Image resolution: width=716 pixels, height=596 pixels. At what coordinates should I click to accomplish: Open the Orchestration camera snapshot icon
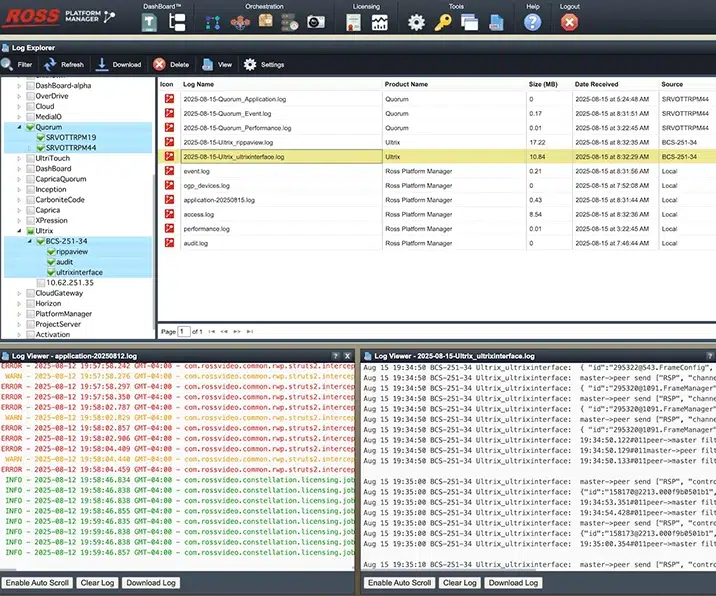pyautogui.click(x=316, y=22)
